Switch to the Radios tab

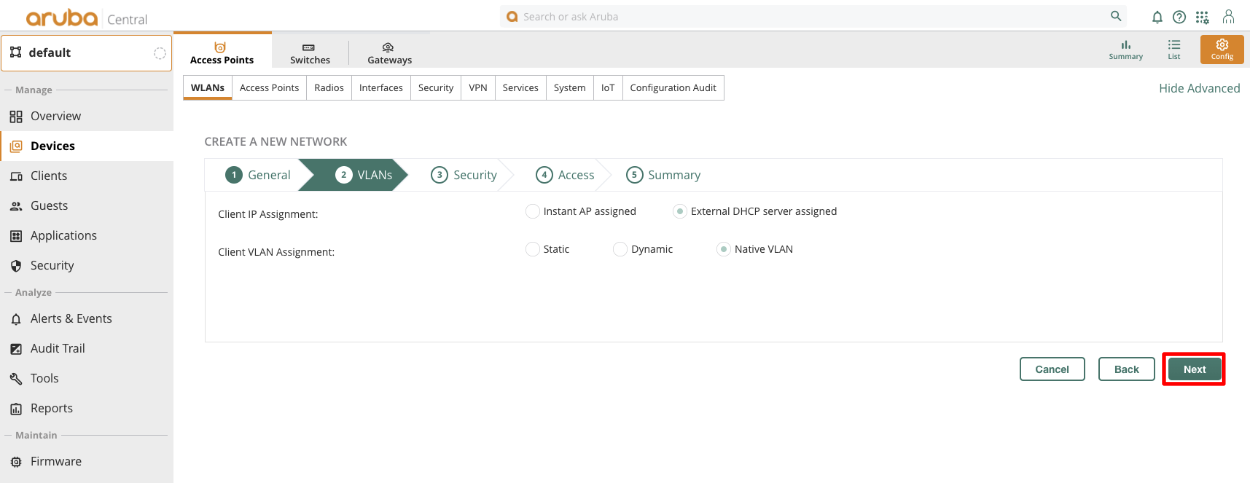coord(329,88)
